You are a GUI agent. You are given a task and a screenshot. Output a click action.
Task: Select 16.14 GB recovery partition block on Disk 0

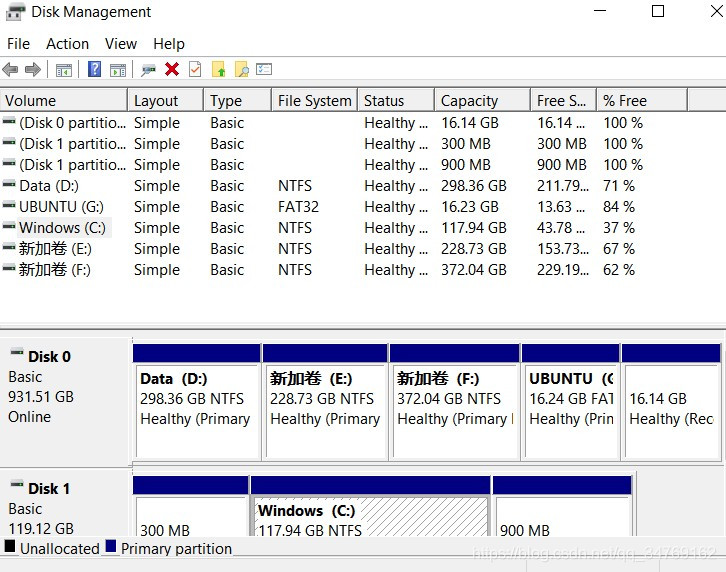click(672, 411)
